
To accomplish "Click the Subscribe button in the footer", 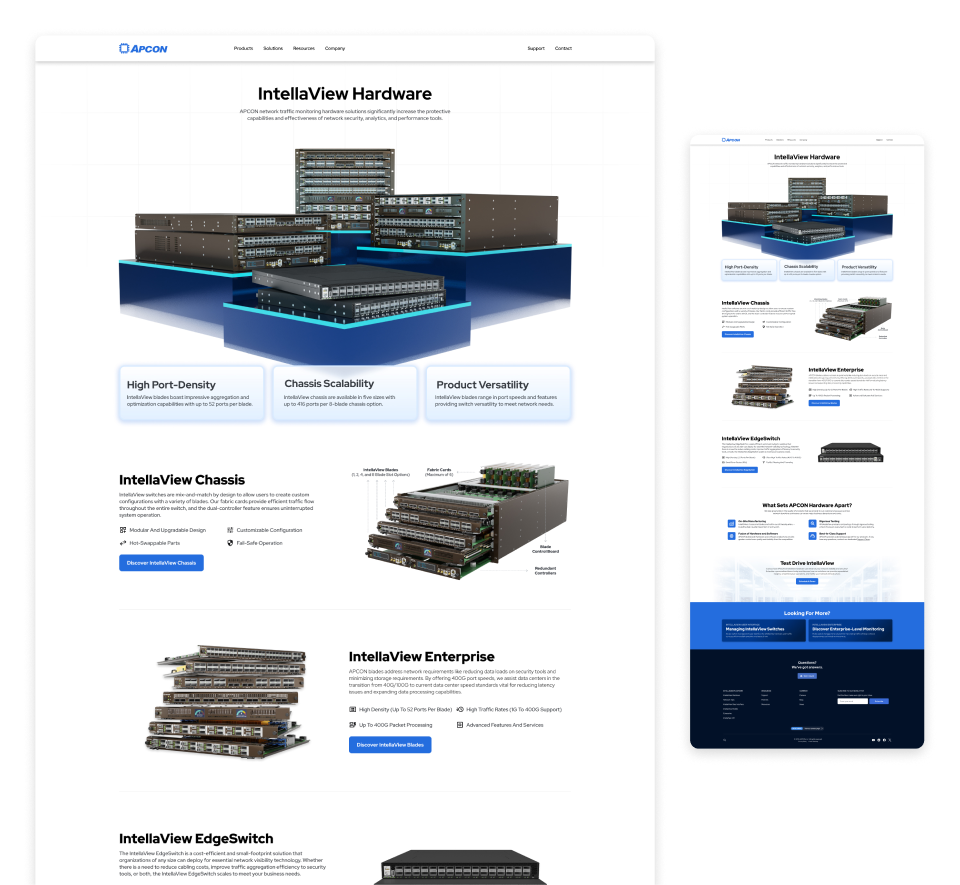I will coord(879,701).
